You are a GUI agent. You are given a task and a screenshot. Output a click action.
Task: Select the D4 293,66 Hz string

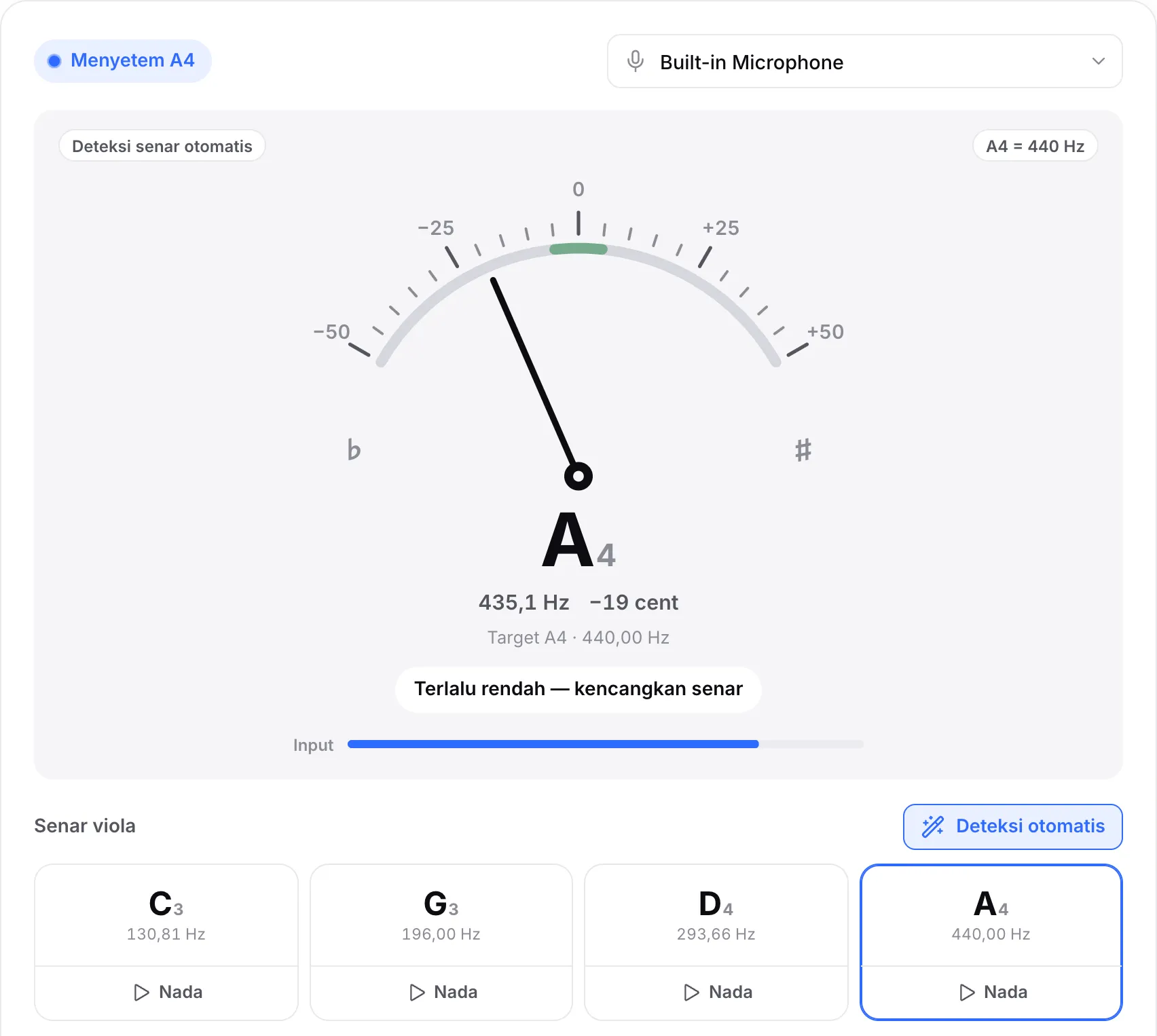[716, 915]
